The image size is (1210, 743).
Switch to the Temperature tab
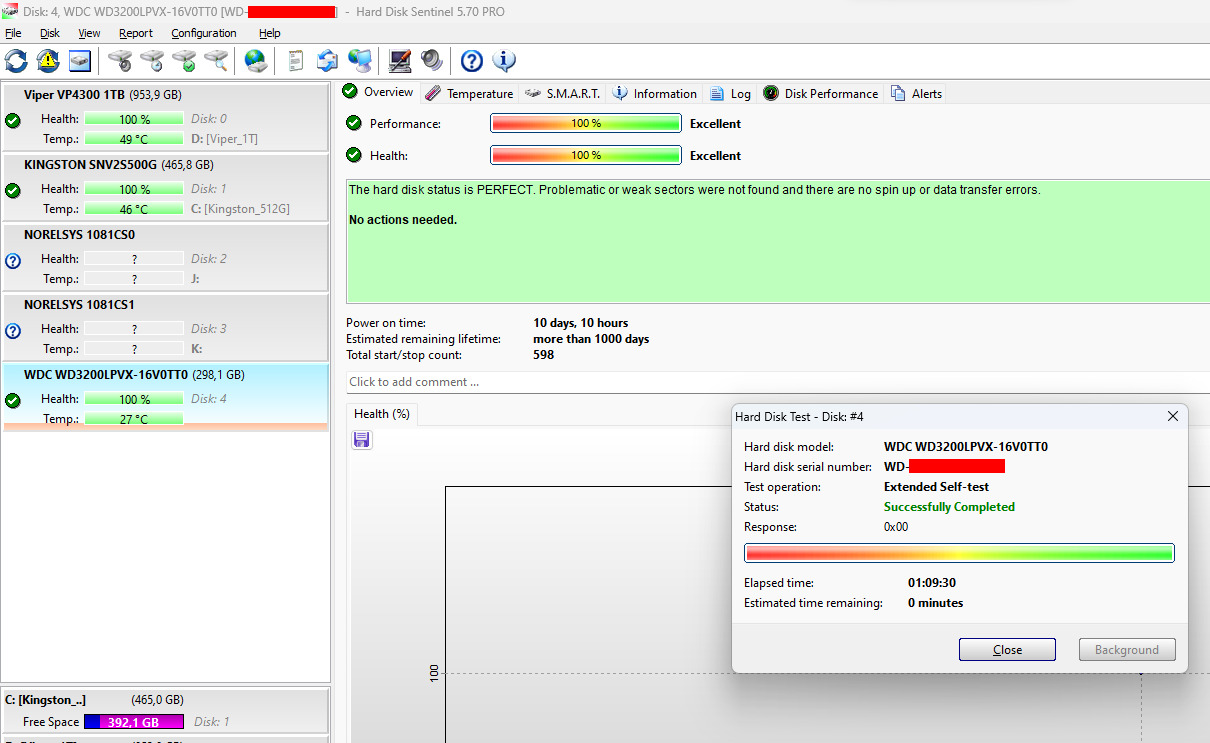(x=469, y=93)
